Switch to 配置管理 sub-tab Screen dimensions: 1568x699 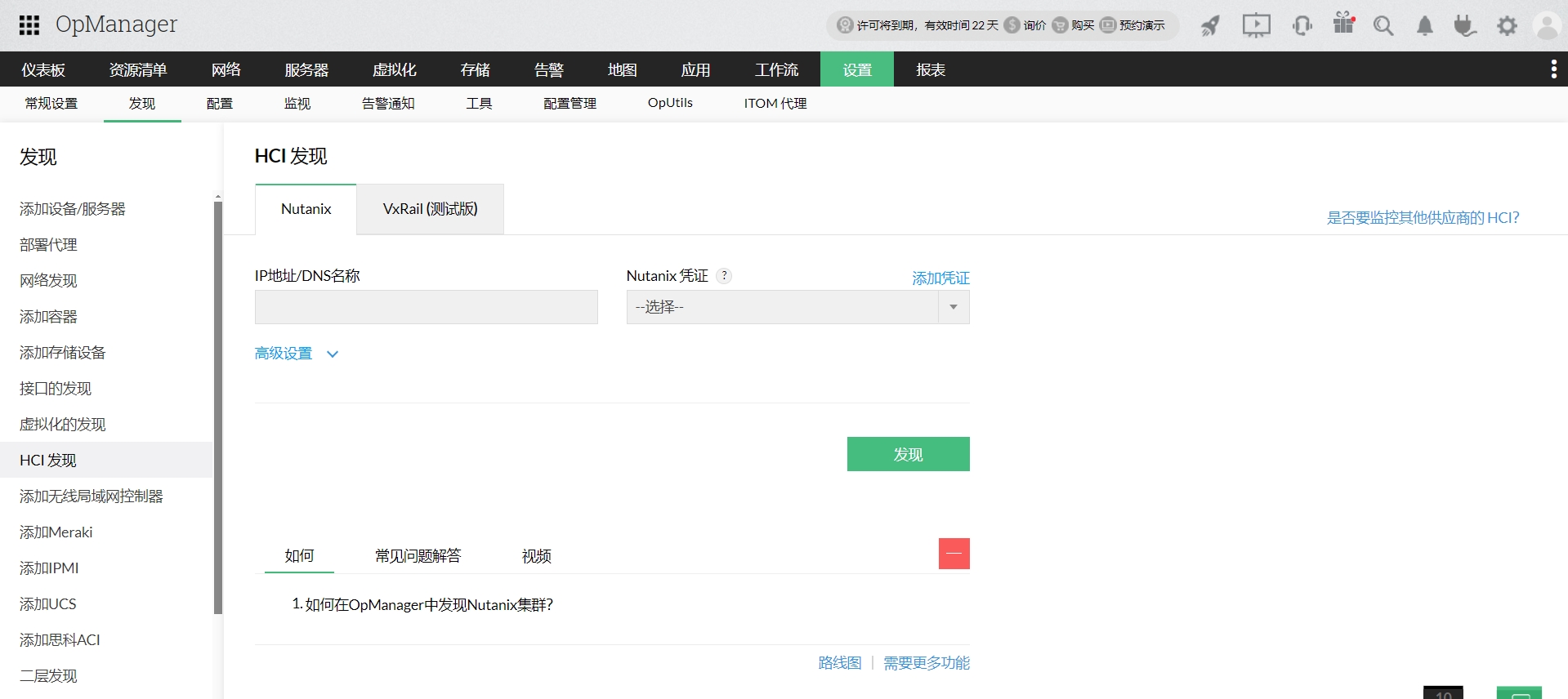coord(570,104)
